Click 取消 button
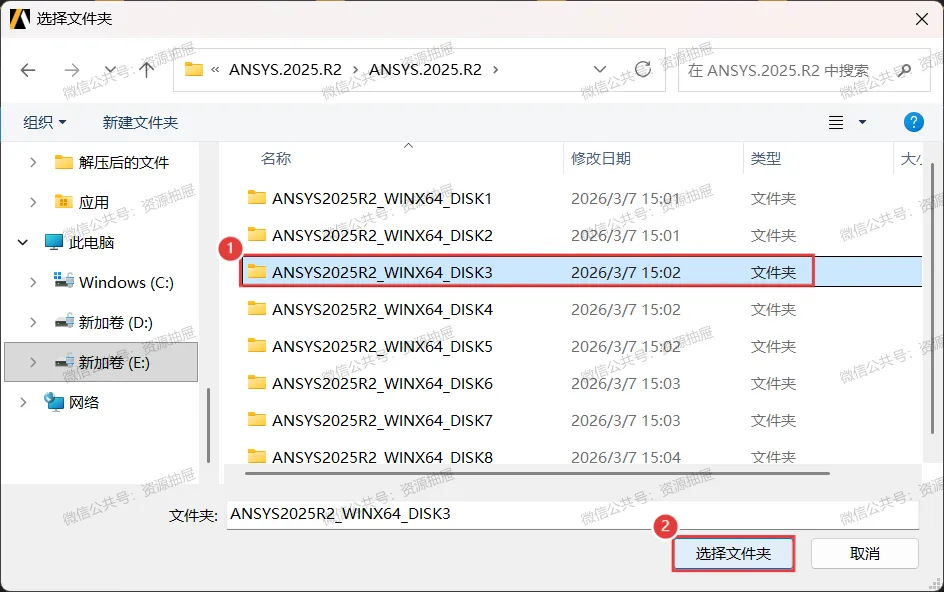The image size is (944, 592). 865,553
